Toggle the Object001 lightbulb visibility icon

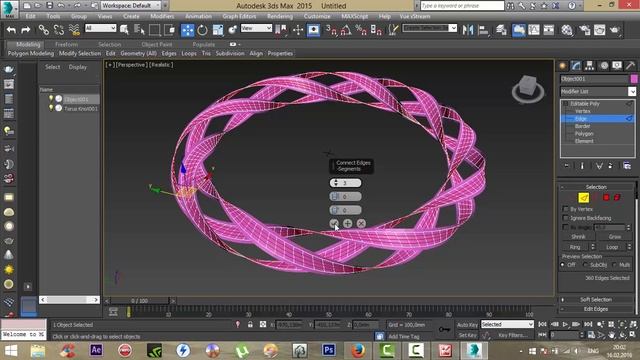click(51, 98)
